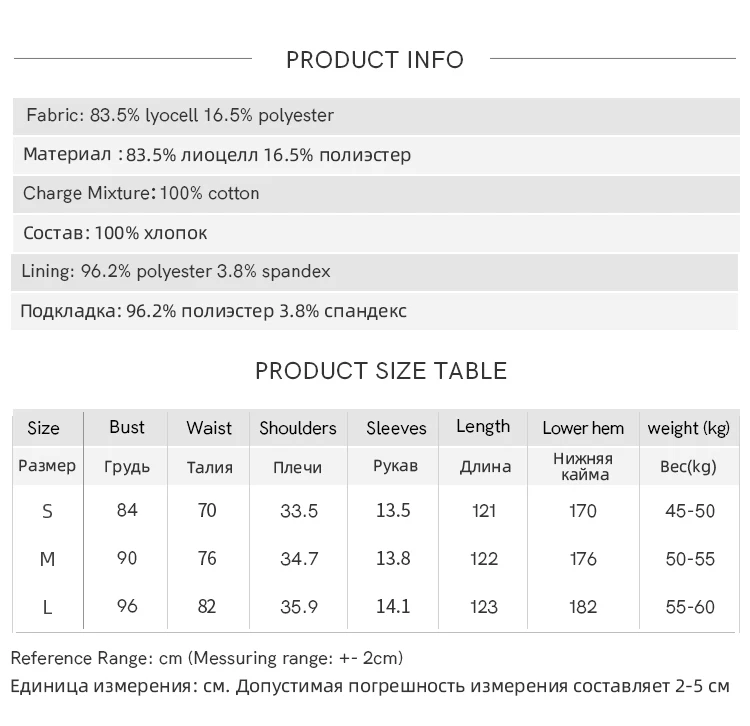Click the 45-50 weight cell
Screen dimensions: 750x726
tap(690, 511)
